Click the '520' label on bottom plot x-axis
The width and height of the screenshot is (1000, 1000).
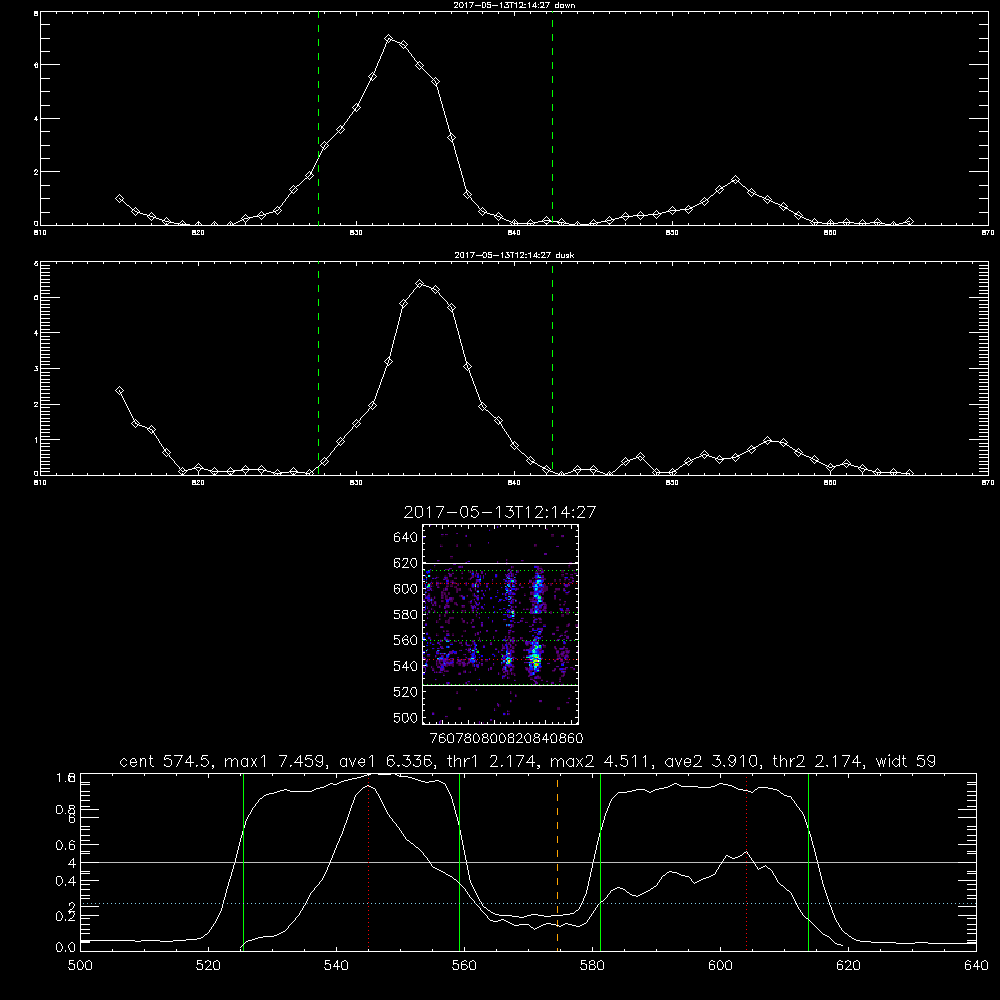(x=208, y=966)
